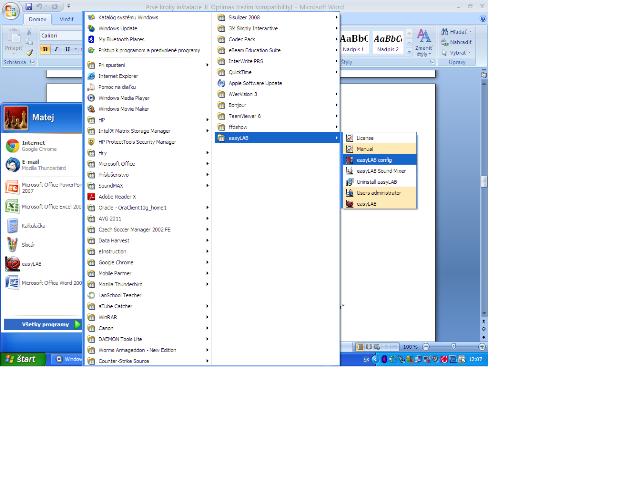This screenshot has height=480, width=620.
Task: Click My Bluetooth Places icon
Action: pyautogui.click(x=91, y=39)
